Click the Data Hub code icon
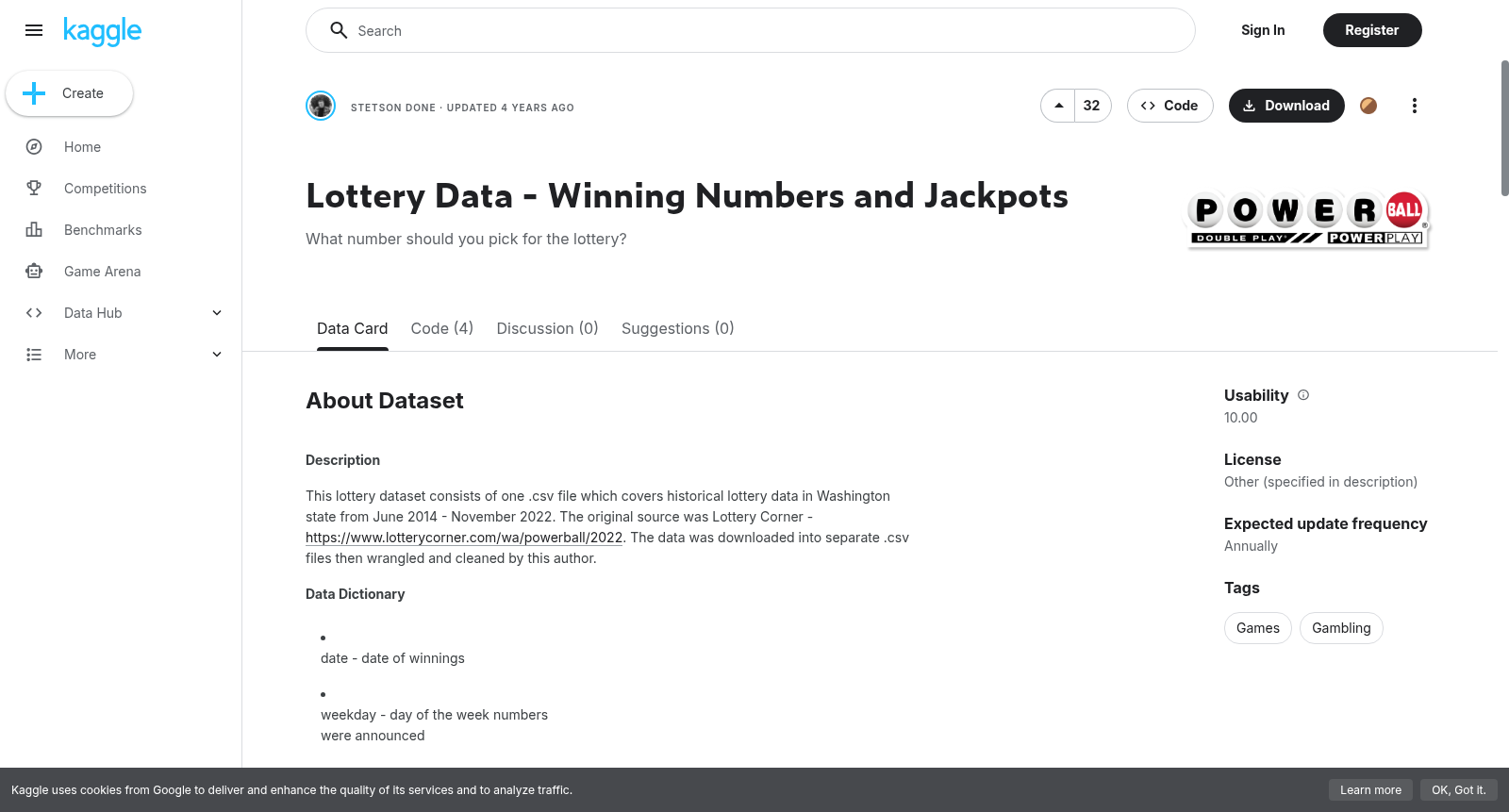This screenshot has width=1509, height=812. tap(34, 313)
